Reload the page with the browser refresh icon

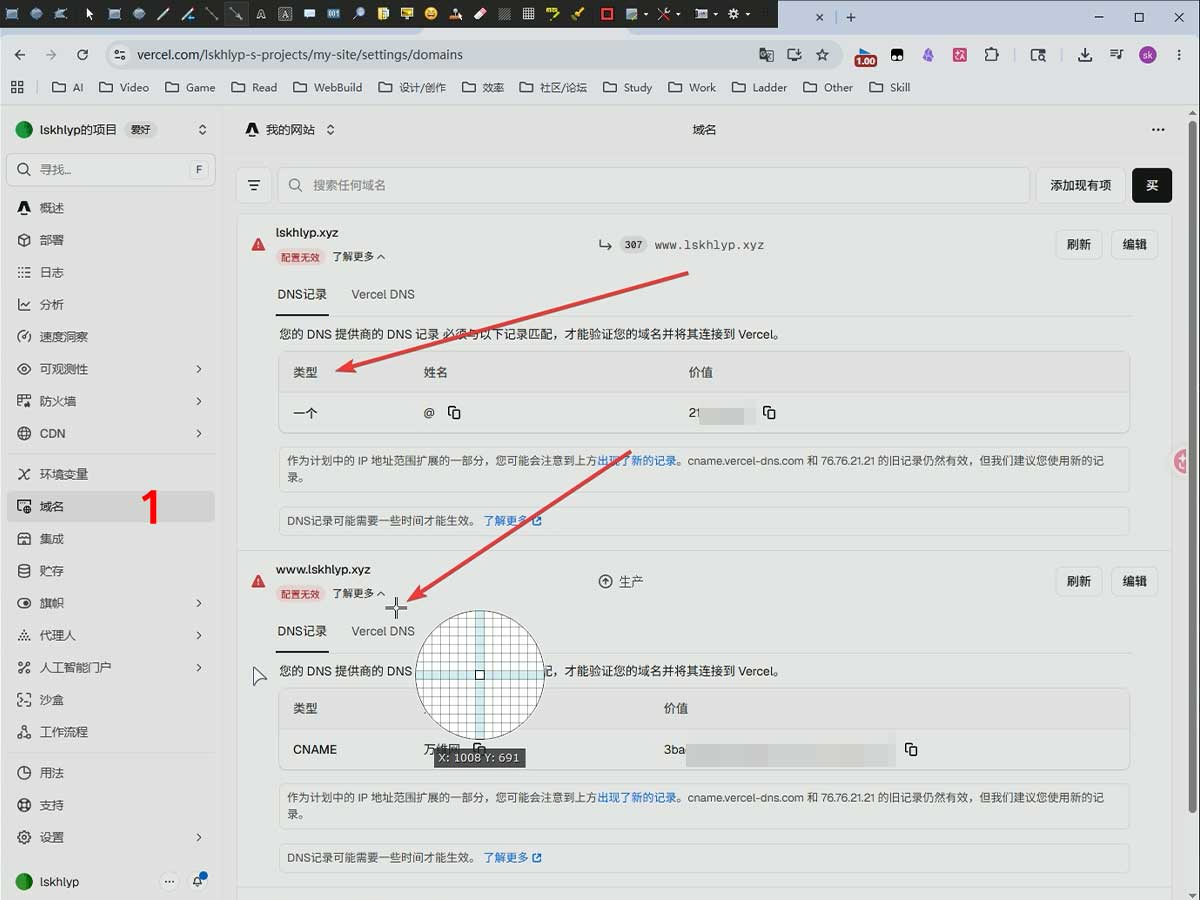(82, 55)
